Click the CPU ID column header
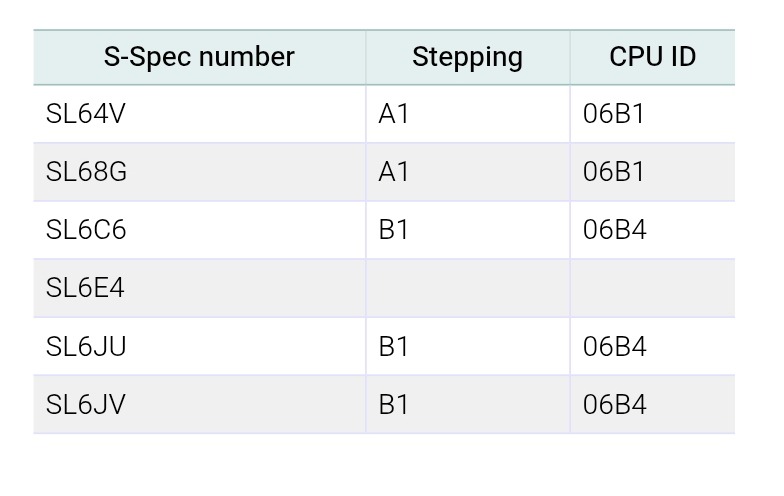This screenshot has width=784, height=496. [652, 57]
